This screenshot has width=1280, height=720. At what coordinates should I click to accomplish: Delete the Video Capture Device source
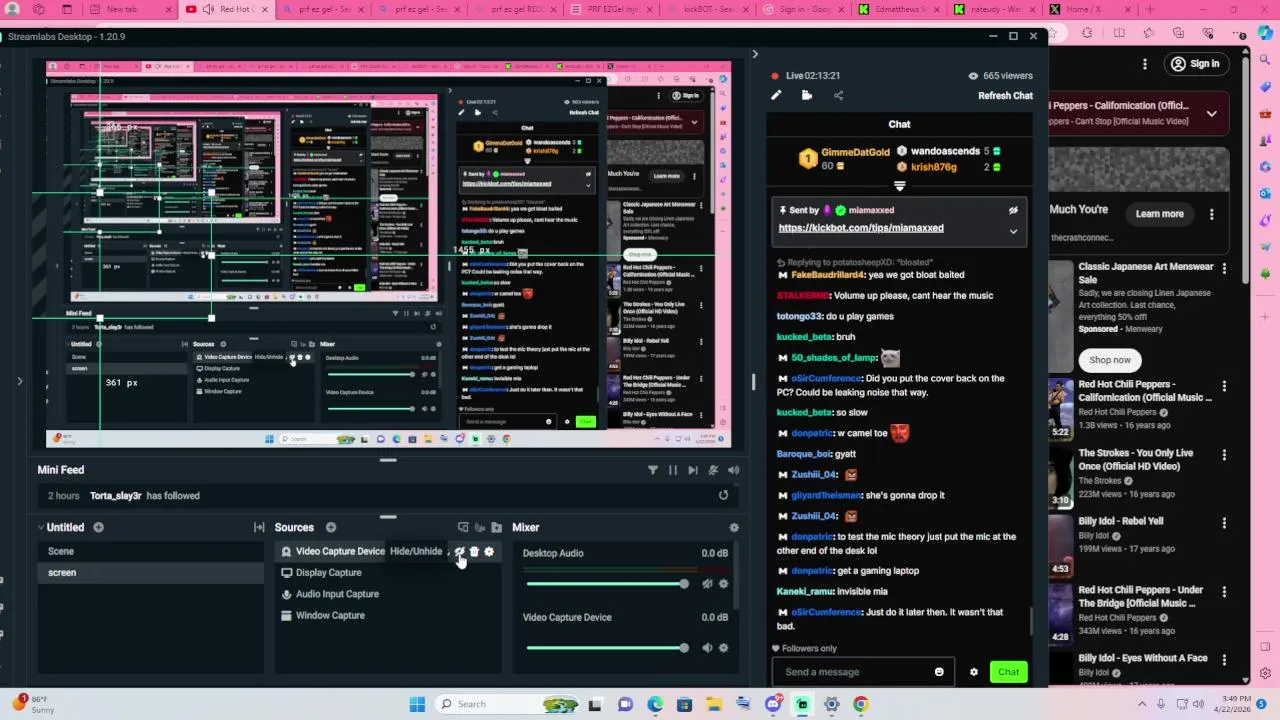[x=474, y=552]
